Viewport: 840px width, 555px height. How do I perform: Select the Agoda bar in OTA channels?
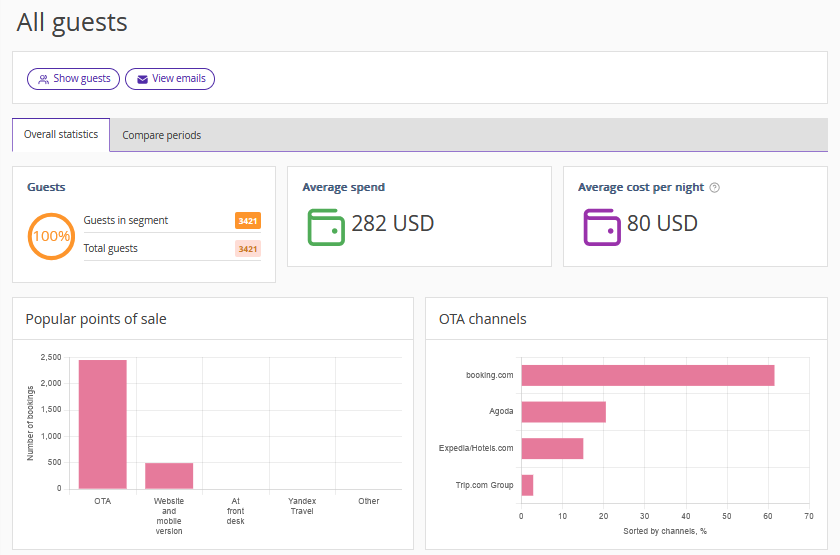(x=563, y=412)
